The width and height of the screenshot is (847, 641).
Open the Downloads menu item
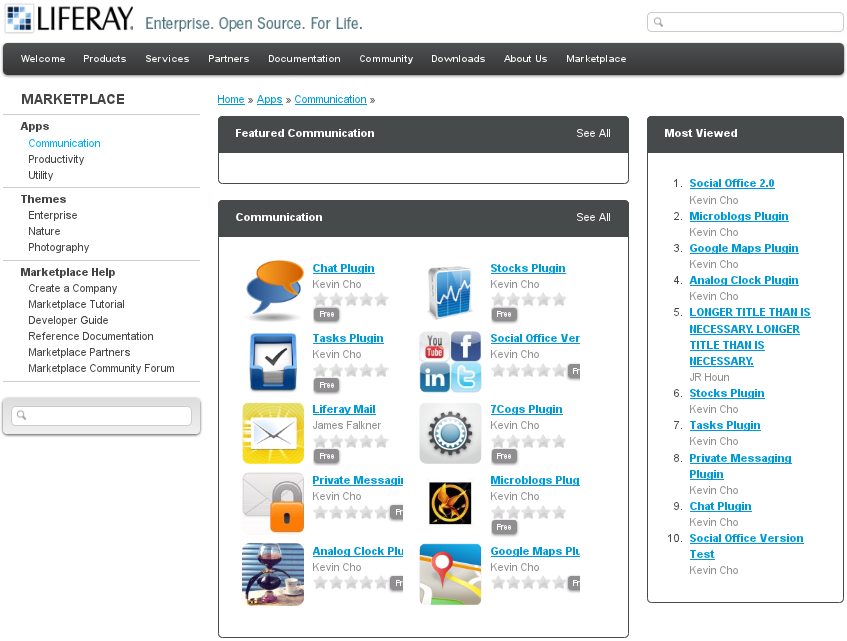pyautogui.click(x=458, y=59)
